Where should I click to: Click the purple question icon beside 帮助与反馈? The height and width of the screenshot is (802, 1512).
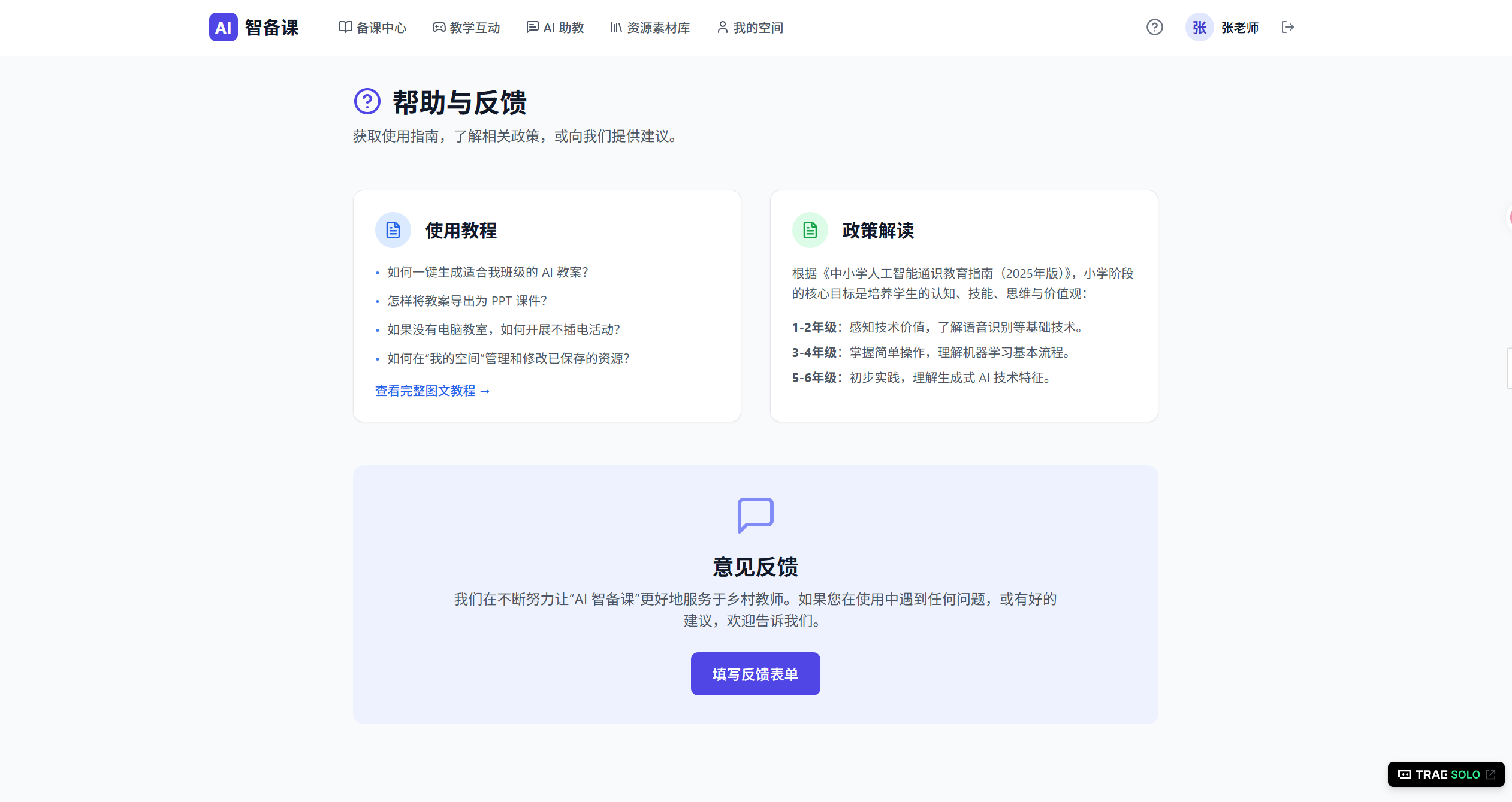point(367,102)
